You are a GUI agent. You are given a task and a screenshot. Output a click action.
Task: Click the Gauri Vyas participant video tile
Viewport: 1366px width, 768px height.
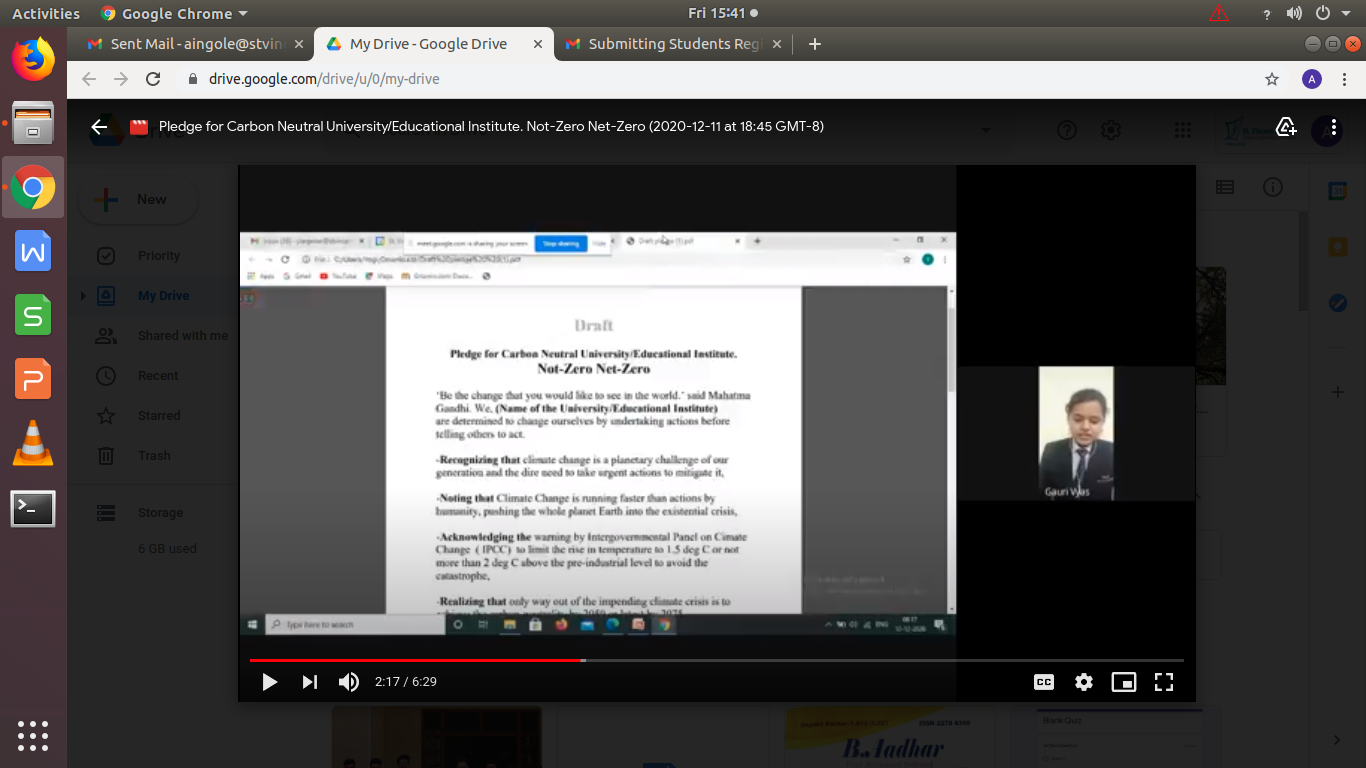pos(1076,433)
